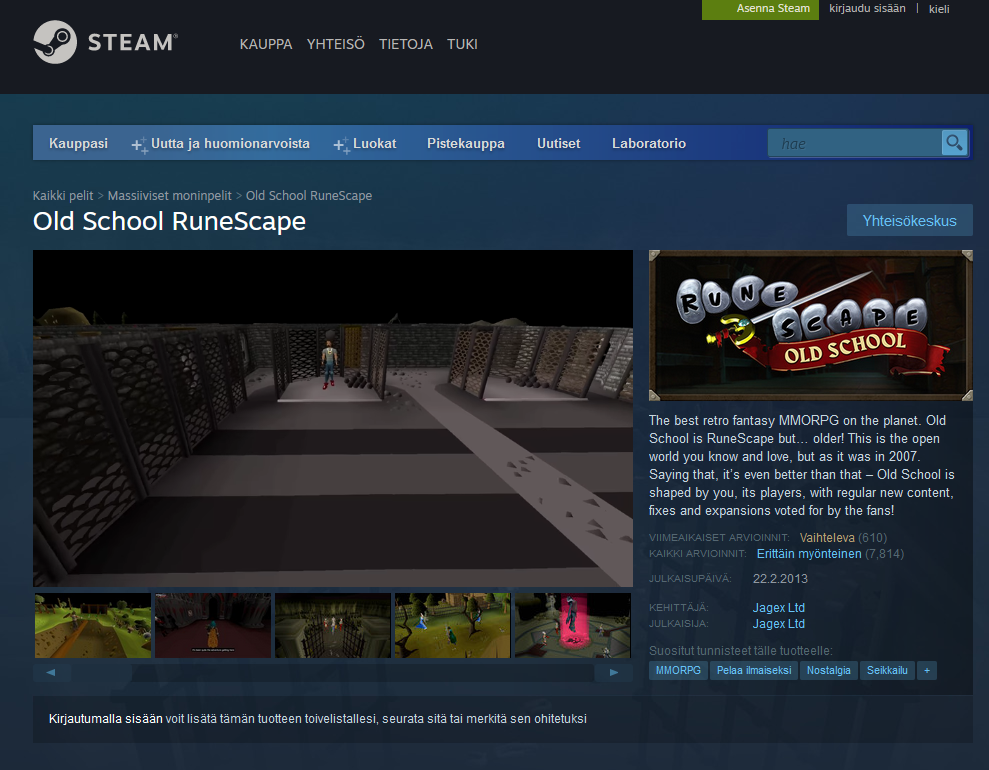Viewport: 989px width, 770px height.
Task: Open the KAUPPA top menu
Action: pos(266,44)
